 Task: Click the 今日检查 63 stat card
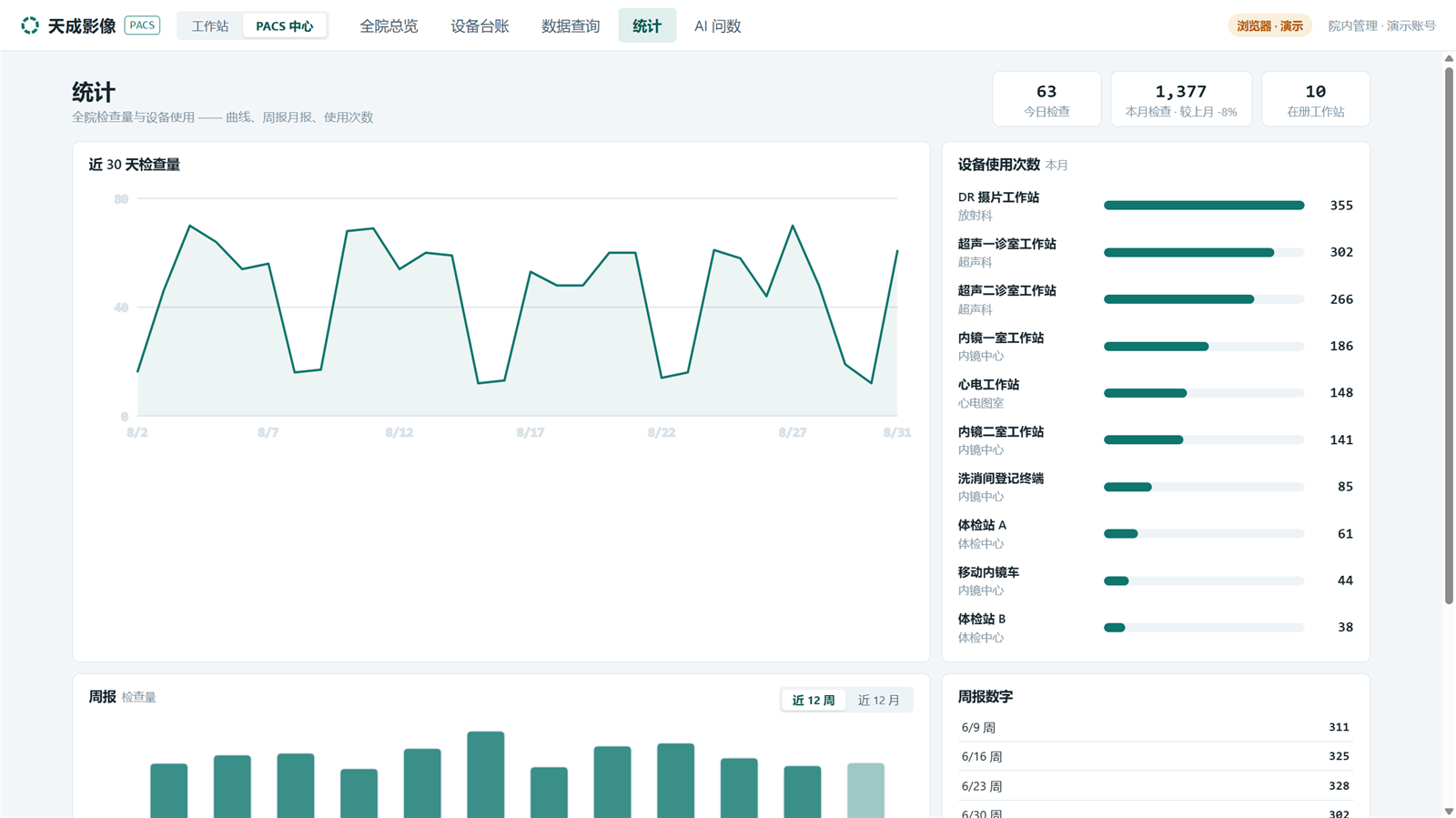pos(1046,99)
